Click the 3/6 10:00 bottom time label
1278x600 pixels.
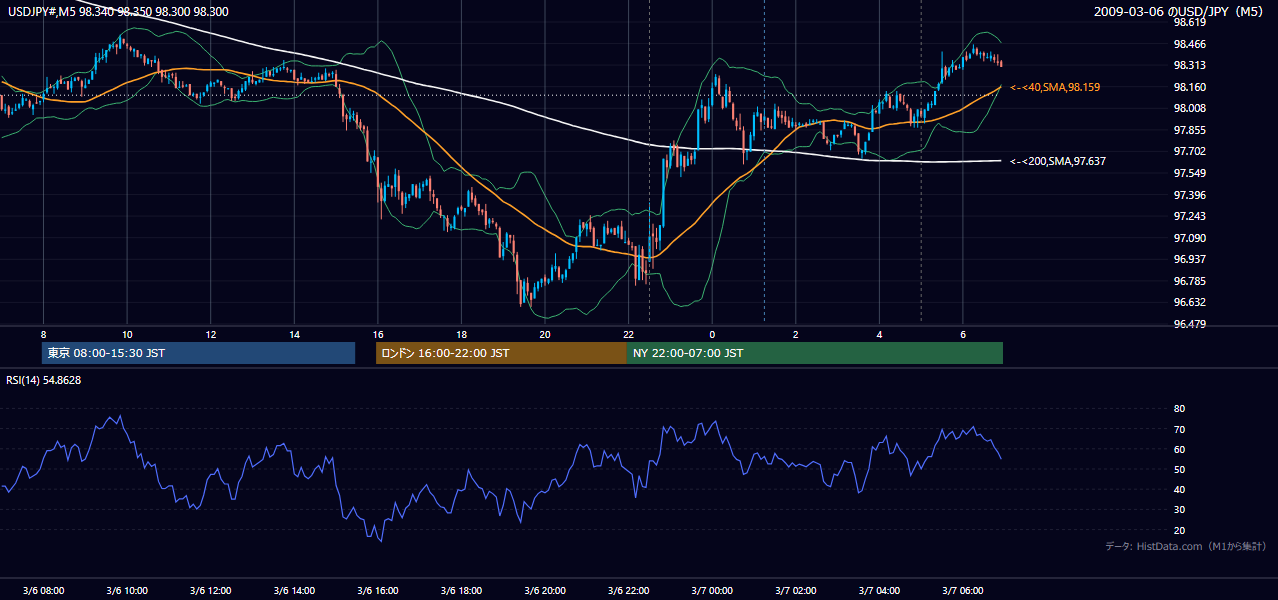point(127,590)
